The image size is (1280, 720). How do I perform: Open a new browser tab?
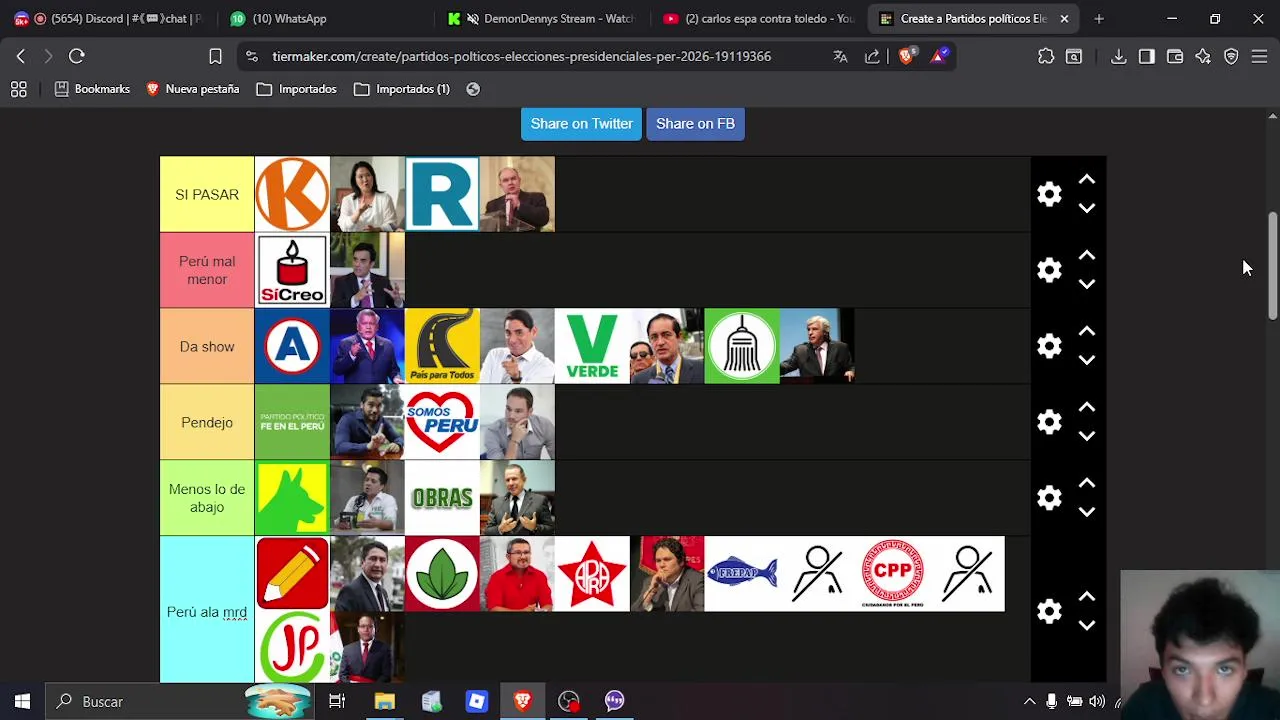pos(1099,18)
